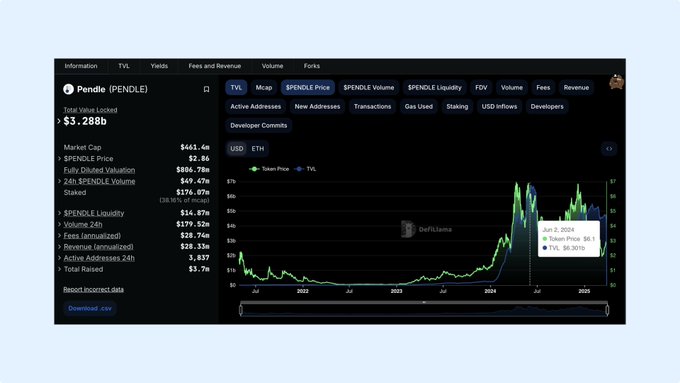Enable the $PENDLE Liquidity metric
Screen dimensions: 680x383
point(435,88)
